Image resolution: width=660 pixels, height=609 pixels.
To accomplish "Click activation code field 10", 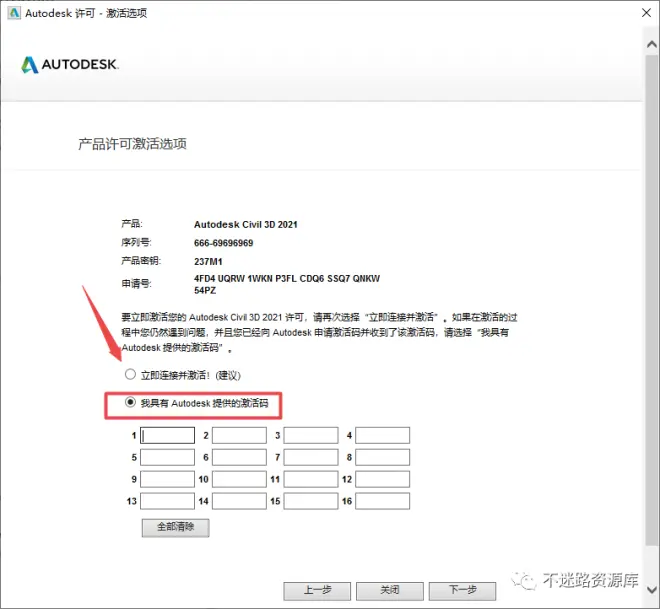I will coord(239,479).
